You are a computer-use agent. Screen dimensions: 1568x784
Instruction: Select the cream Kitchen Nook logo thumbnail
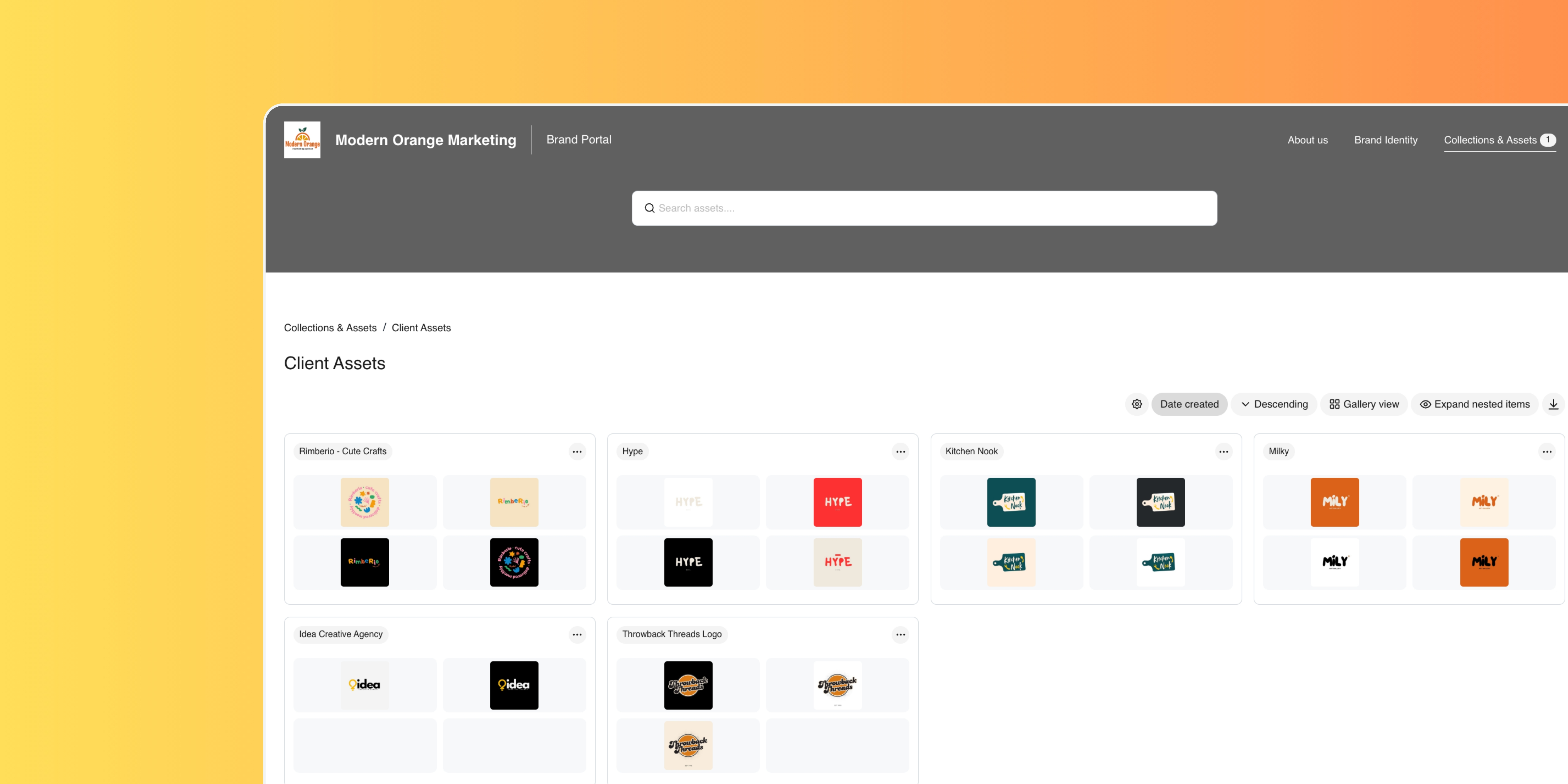point(1011,562)
